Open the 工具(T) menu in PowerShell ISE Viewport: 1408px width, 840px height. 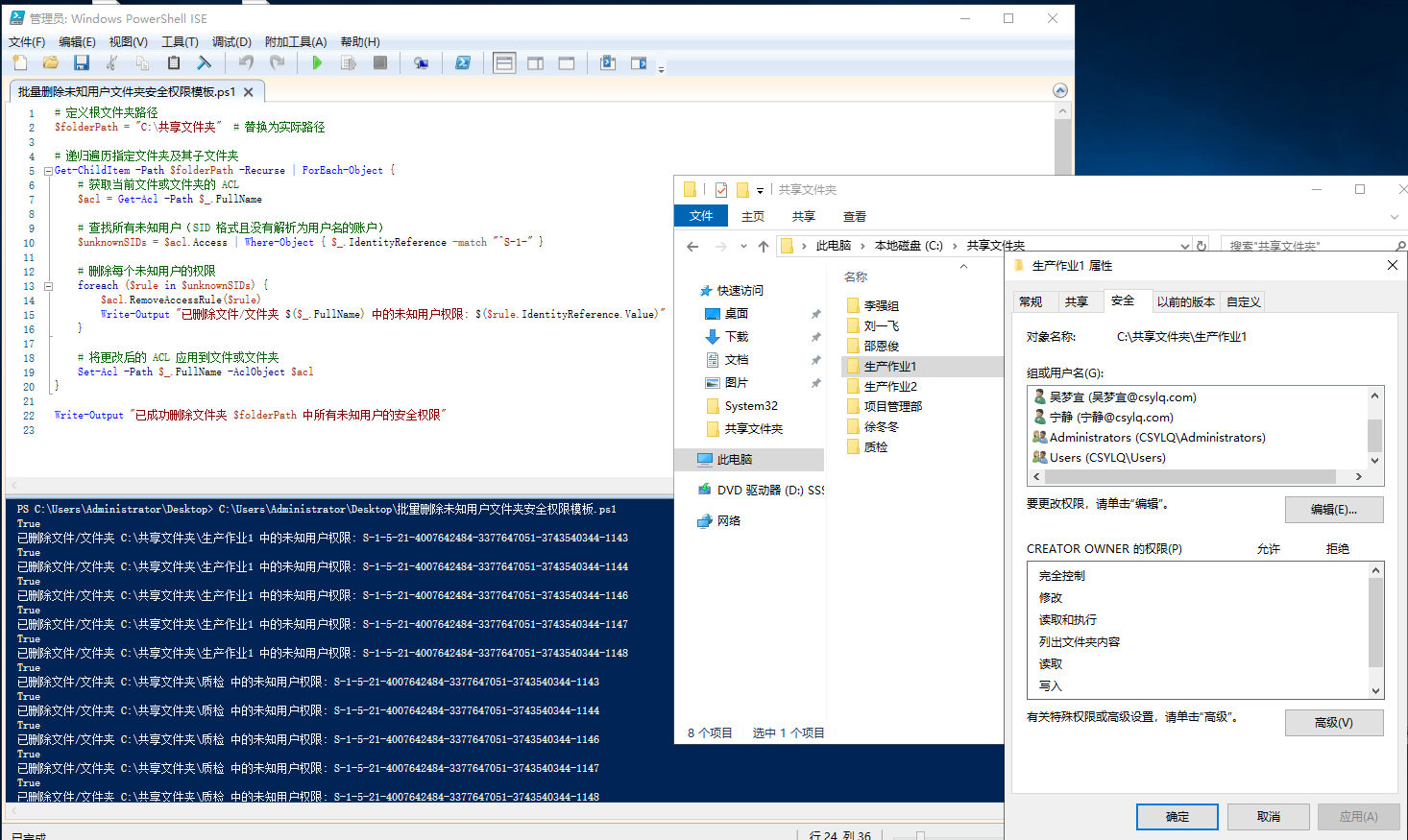click(x=180, y=42)
